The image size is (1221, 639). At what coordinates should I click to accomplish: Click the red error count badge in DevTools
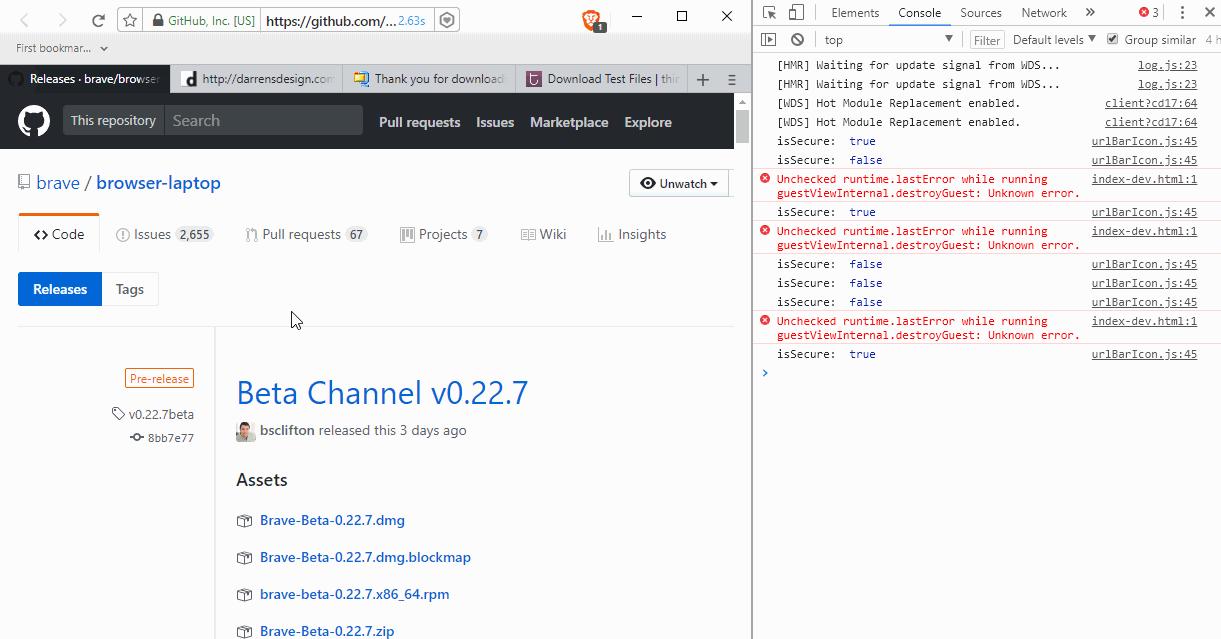point(1149,13)
